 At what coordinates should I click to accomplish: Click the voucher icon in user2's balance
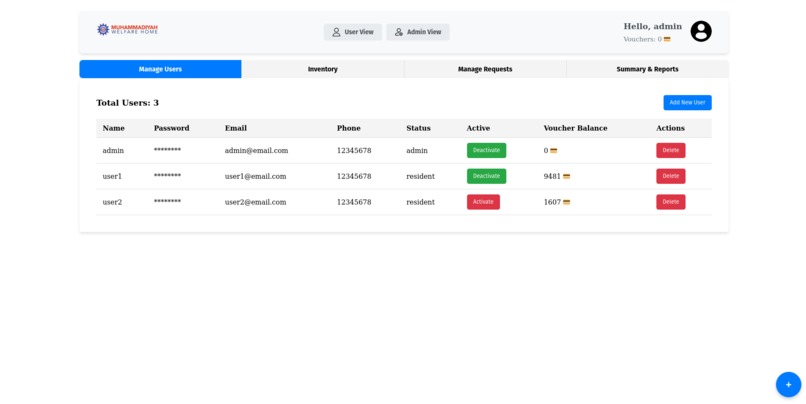pos(566,202)
